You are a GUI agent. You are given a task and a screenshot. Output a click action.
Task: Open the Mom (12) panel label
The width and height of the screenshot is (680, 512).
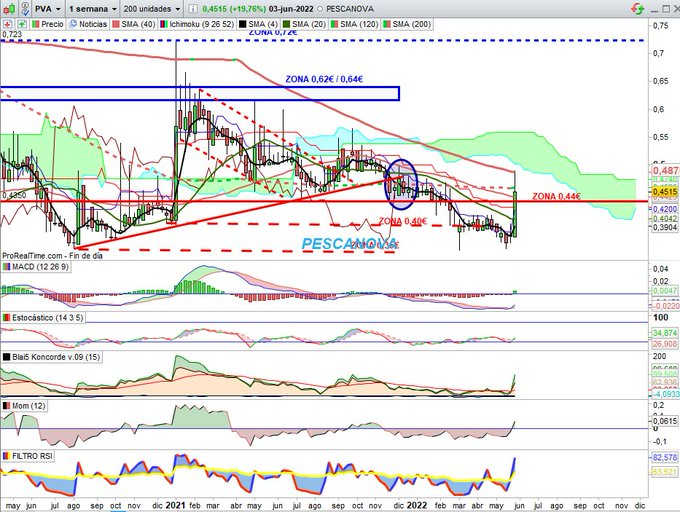[x=24, y=406]
